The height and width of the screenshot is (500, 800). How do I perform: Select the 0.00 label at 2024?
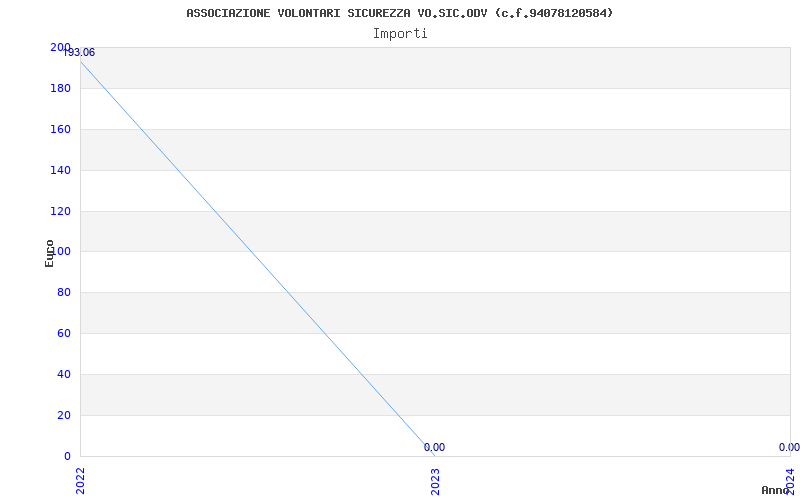point(789,447)
